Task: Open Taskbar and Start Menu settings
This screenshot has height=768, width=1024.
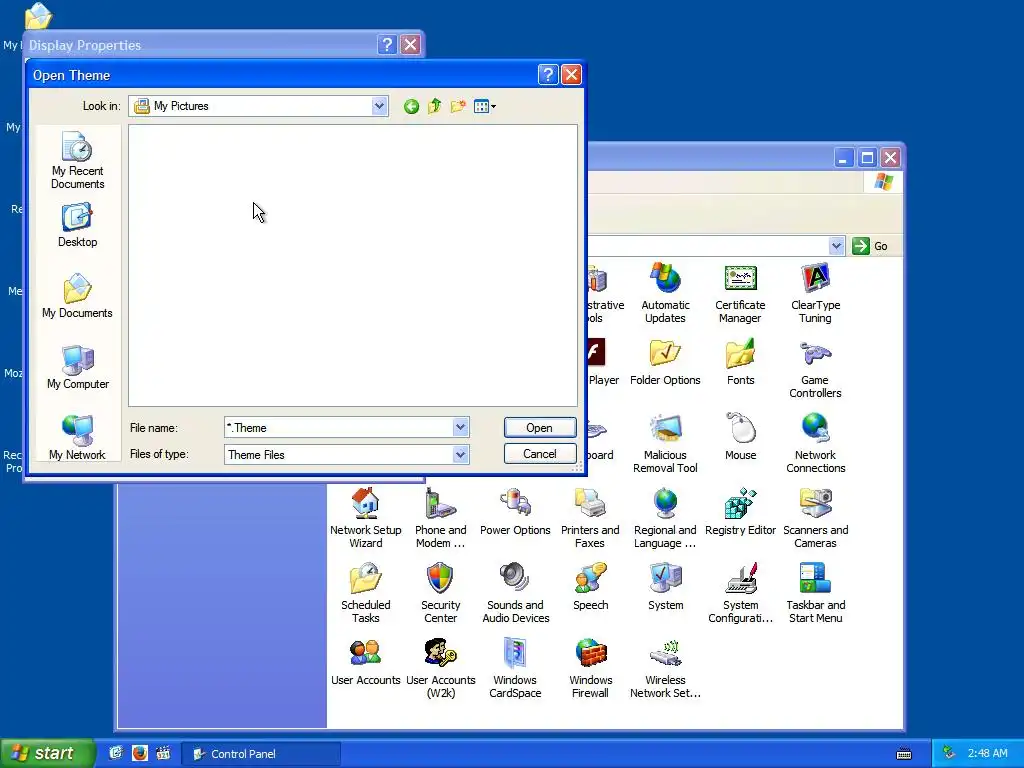Action: [815, 594]
